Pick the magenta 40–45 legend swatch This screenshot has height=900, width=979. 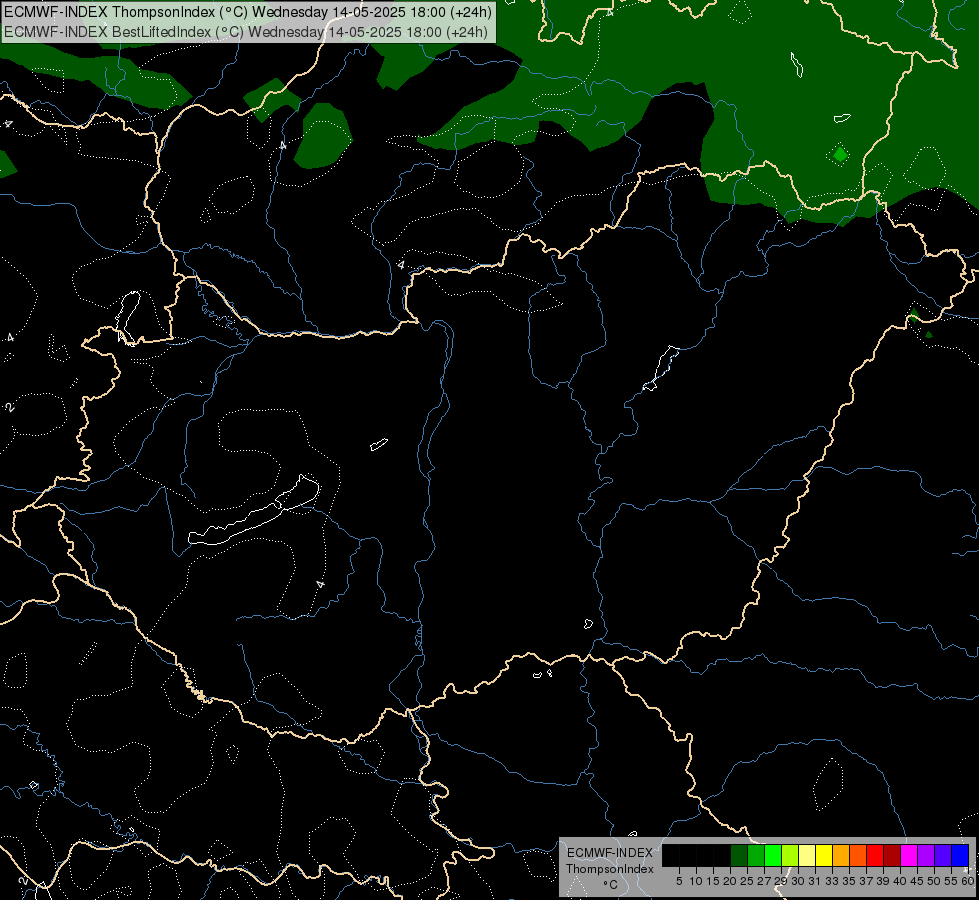(x=910, y=855)
